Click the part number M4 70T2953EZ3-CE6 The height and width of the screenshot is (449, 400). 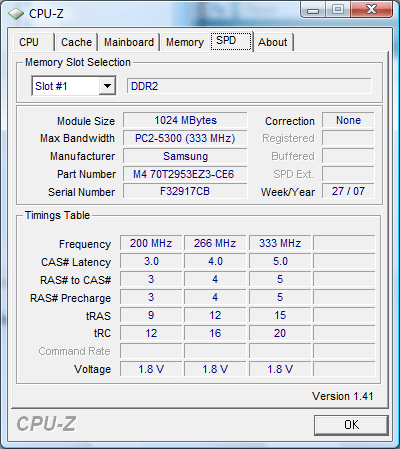pyautogui.click(x=185, y=174)
